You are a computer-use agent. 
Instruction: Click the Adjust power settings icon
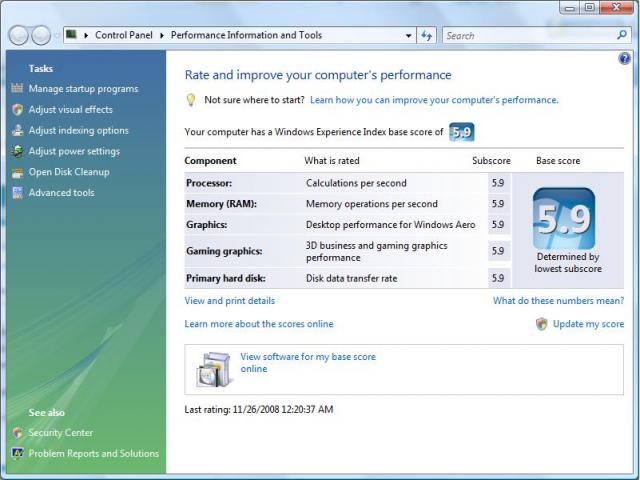click(x=17, y=151)
